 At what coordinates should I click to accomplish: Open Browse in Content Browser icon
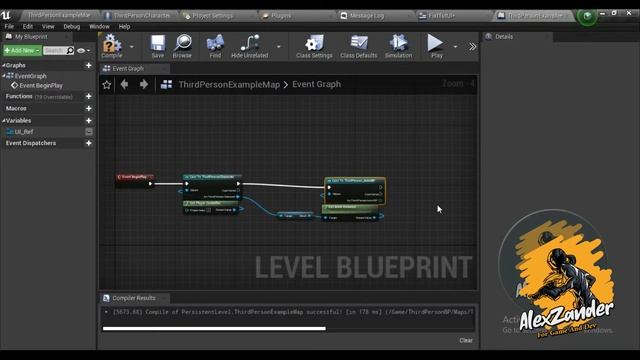(182, 46)
